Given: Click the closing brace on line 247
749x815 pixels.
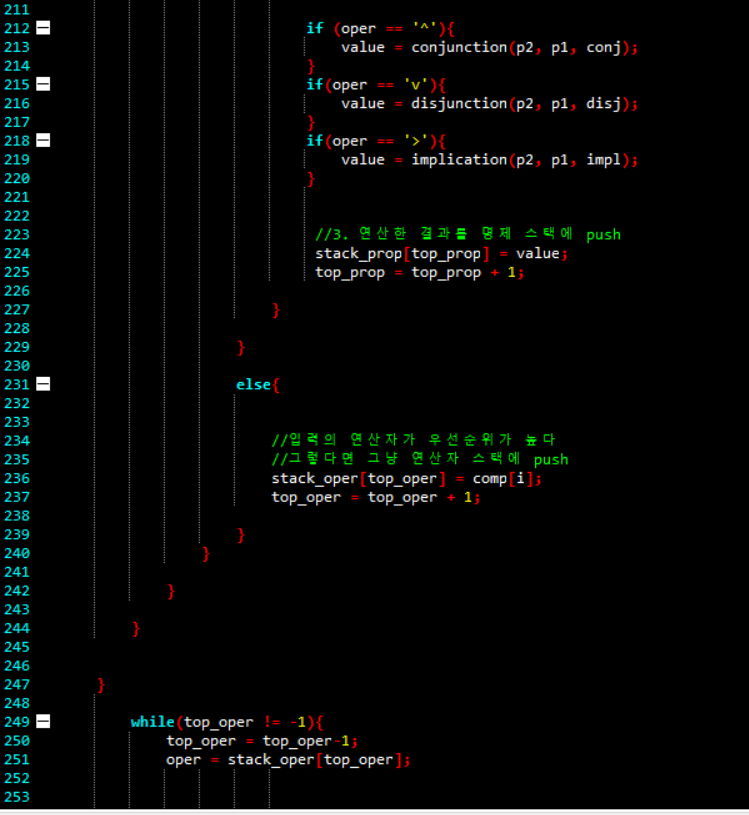Looking at the screenshot, I should coord(101,685).
